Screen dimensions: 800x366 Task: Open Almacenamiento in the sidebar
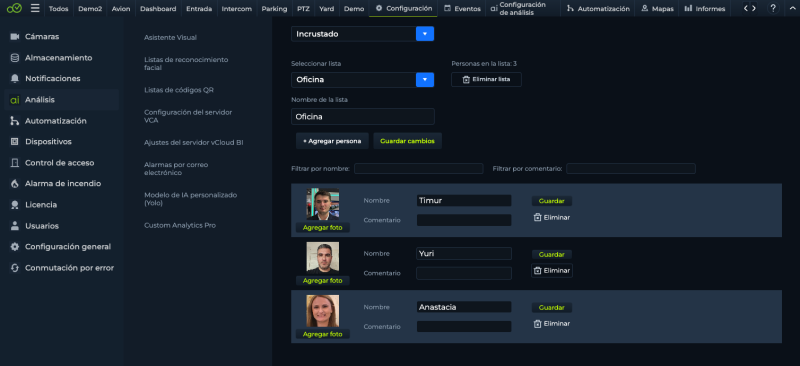tap(62, 58)
